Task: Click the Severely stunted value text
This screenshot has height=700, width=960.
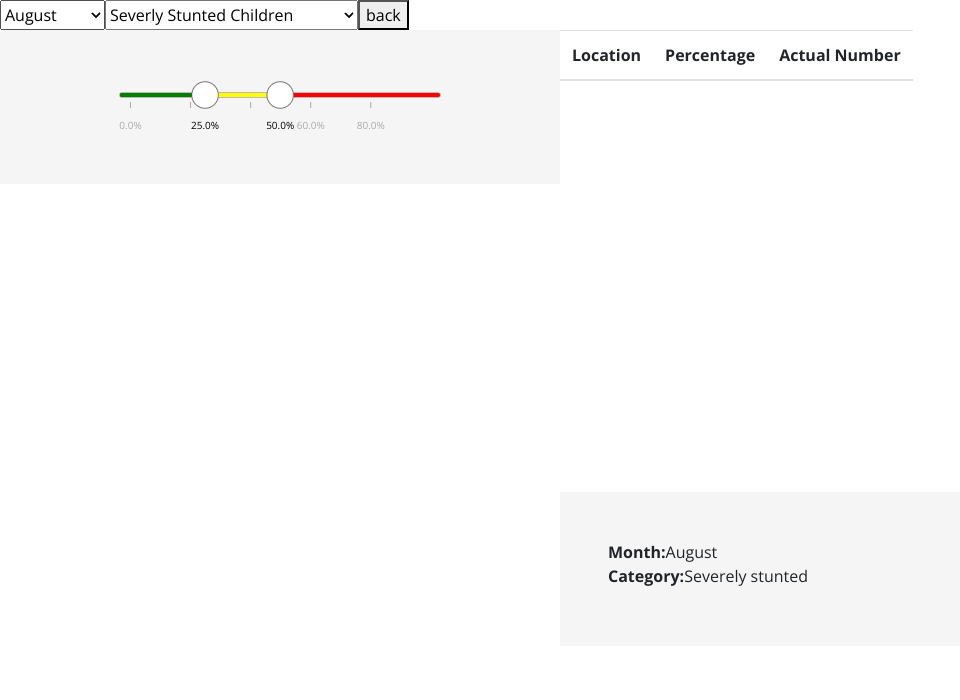Action: click(x=746, y=576)
